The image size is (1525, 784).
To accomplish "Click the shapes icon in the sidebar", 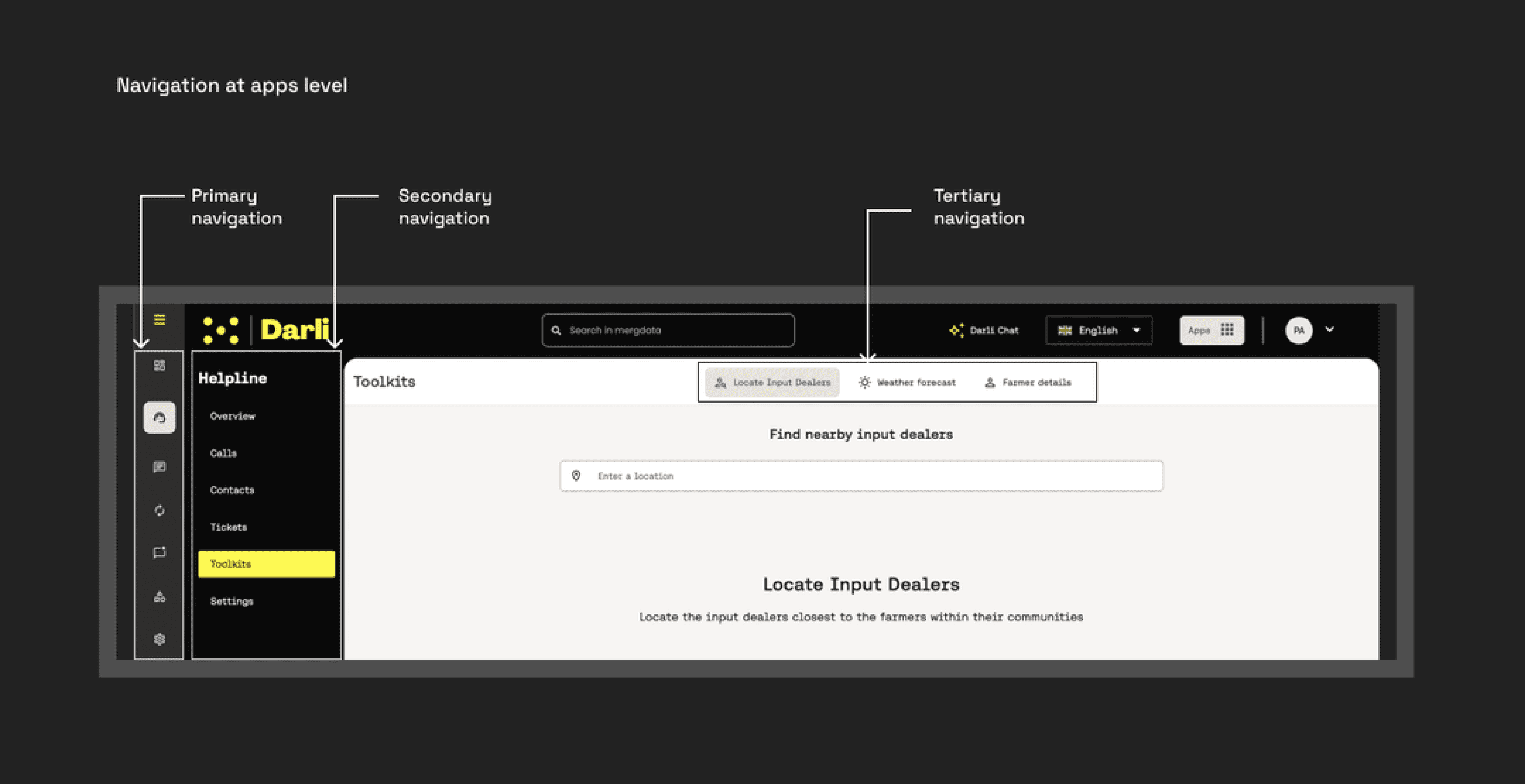I will 159,597.
